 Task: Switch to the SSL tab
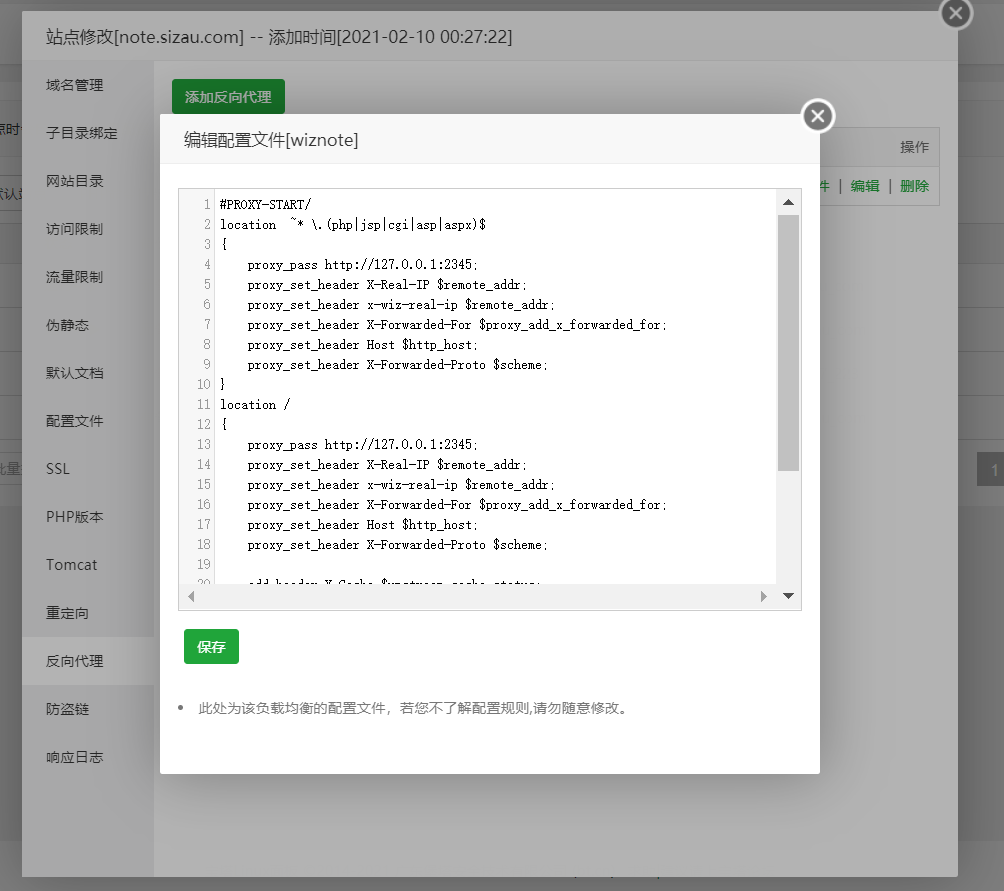tap(58, 469)
